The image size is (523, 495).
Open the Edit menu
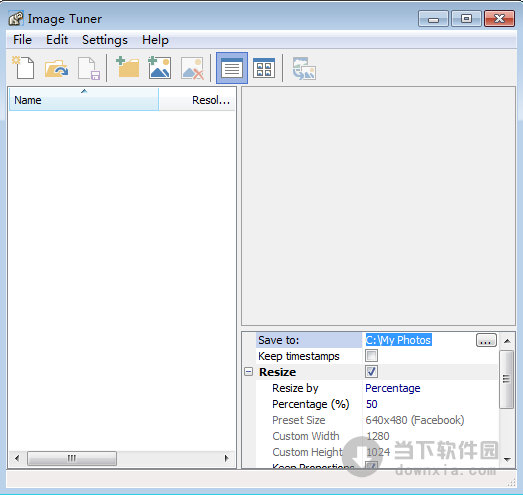(57, 40)
